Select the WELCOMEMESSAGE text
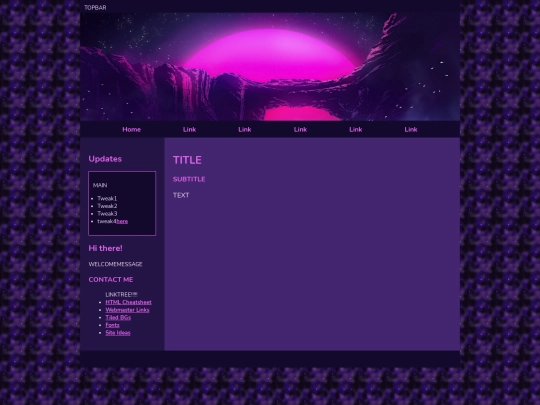Screen dimensions: 540x405 click(115, 264)
